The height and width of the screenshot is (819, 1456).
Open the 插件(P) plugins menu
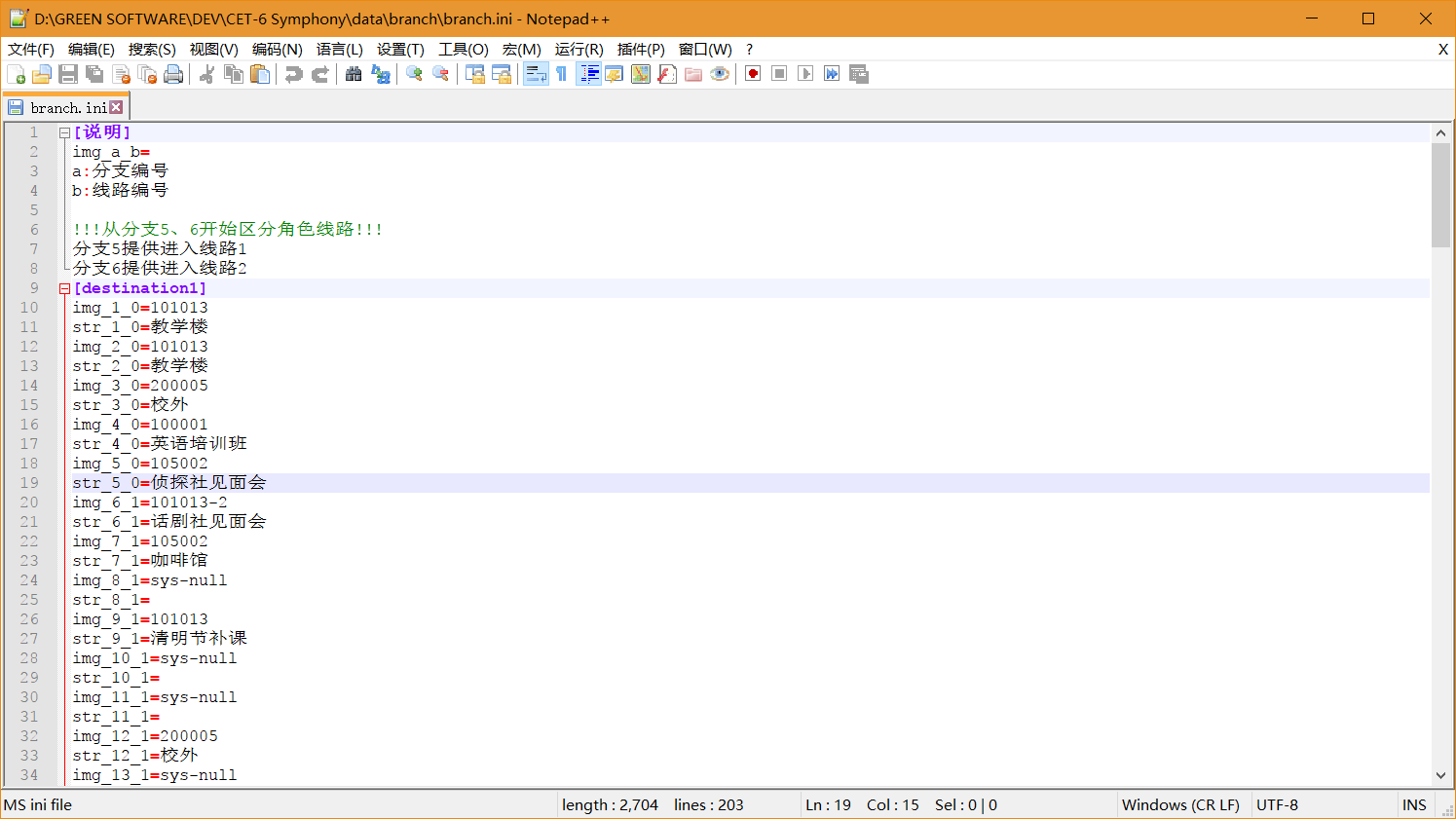(641, 49)
